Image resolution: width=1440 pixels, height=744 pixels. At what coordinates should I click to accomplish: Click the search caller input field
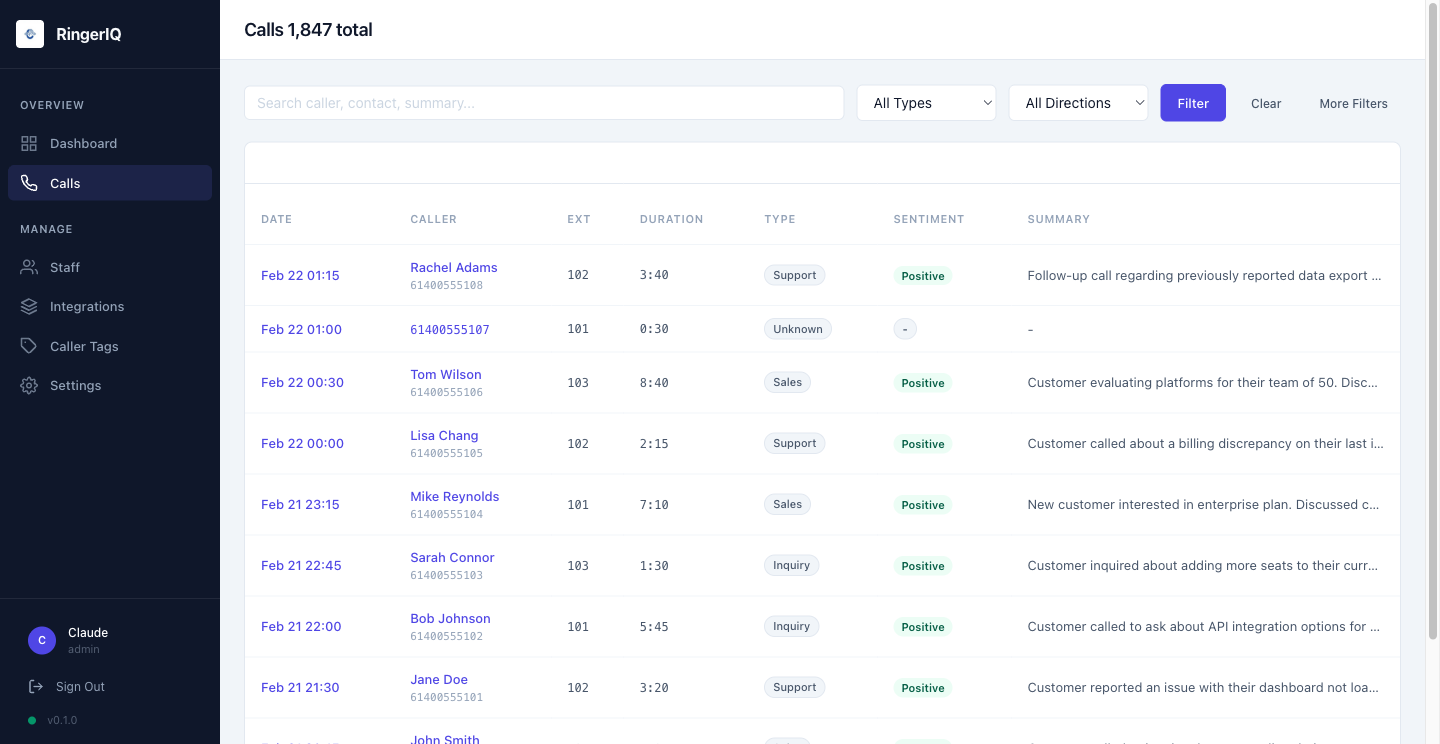click(x=544, y=102)
